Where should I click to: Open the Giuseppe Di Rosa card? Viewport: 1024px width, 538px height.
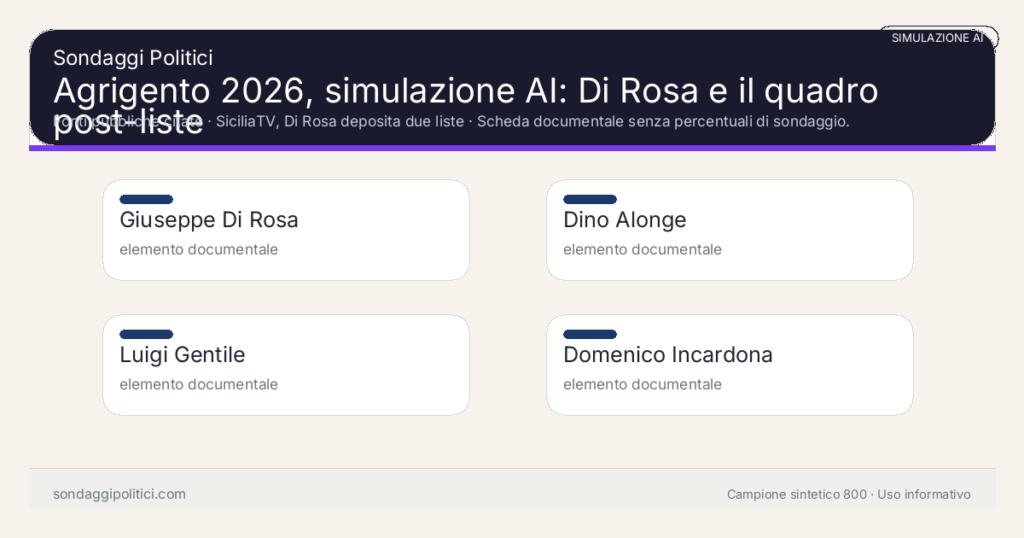click(x=286, y=230)
